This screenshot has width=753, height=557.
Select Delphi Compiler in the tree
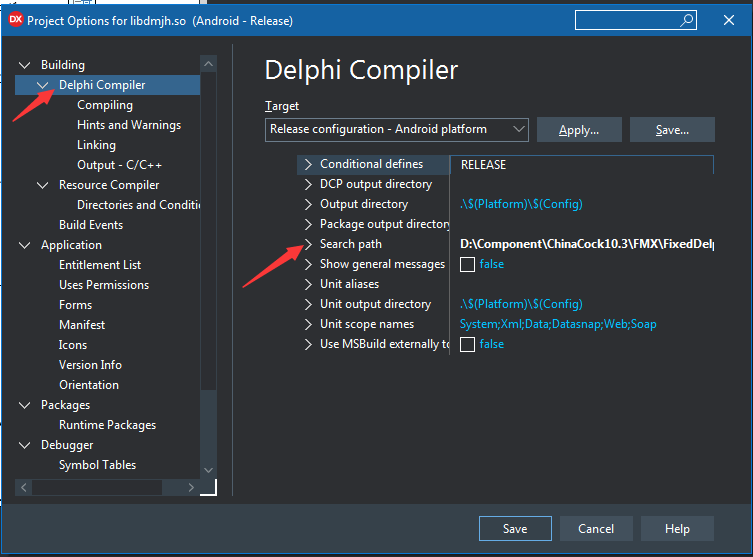(x=102, y=85)
